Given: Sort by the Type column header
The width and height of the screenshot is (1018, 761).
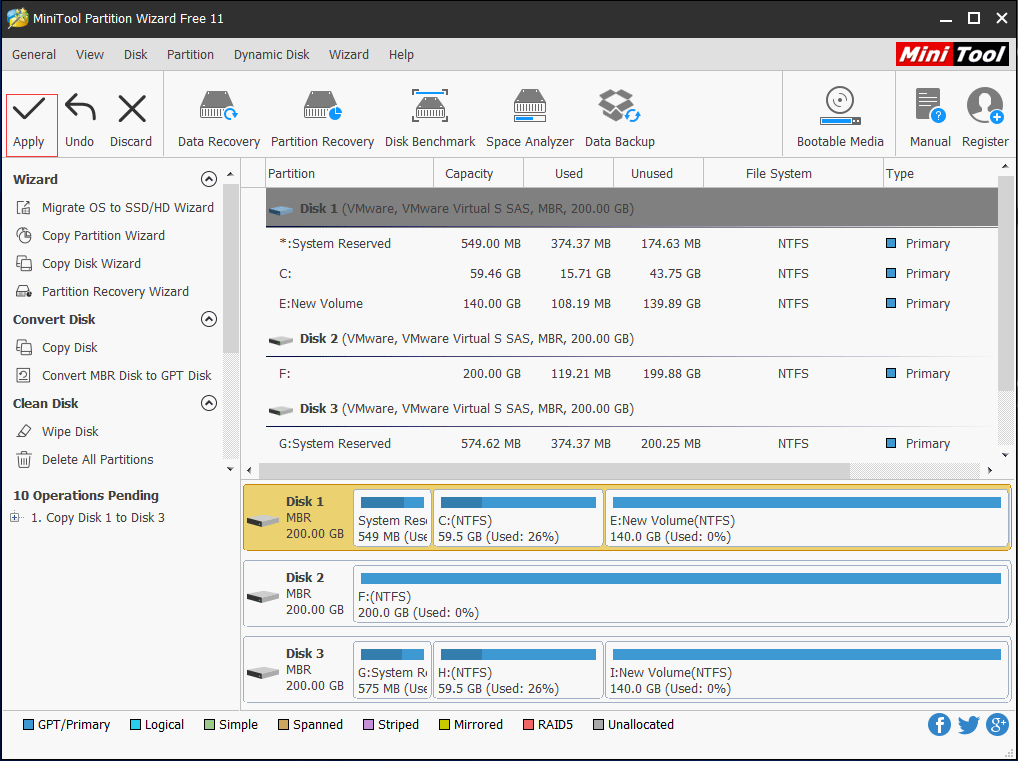Looking at the screenshot, I should click(x=940, y=173).
